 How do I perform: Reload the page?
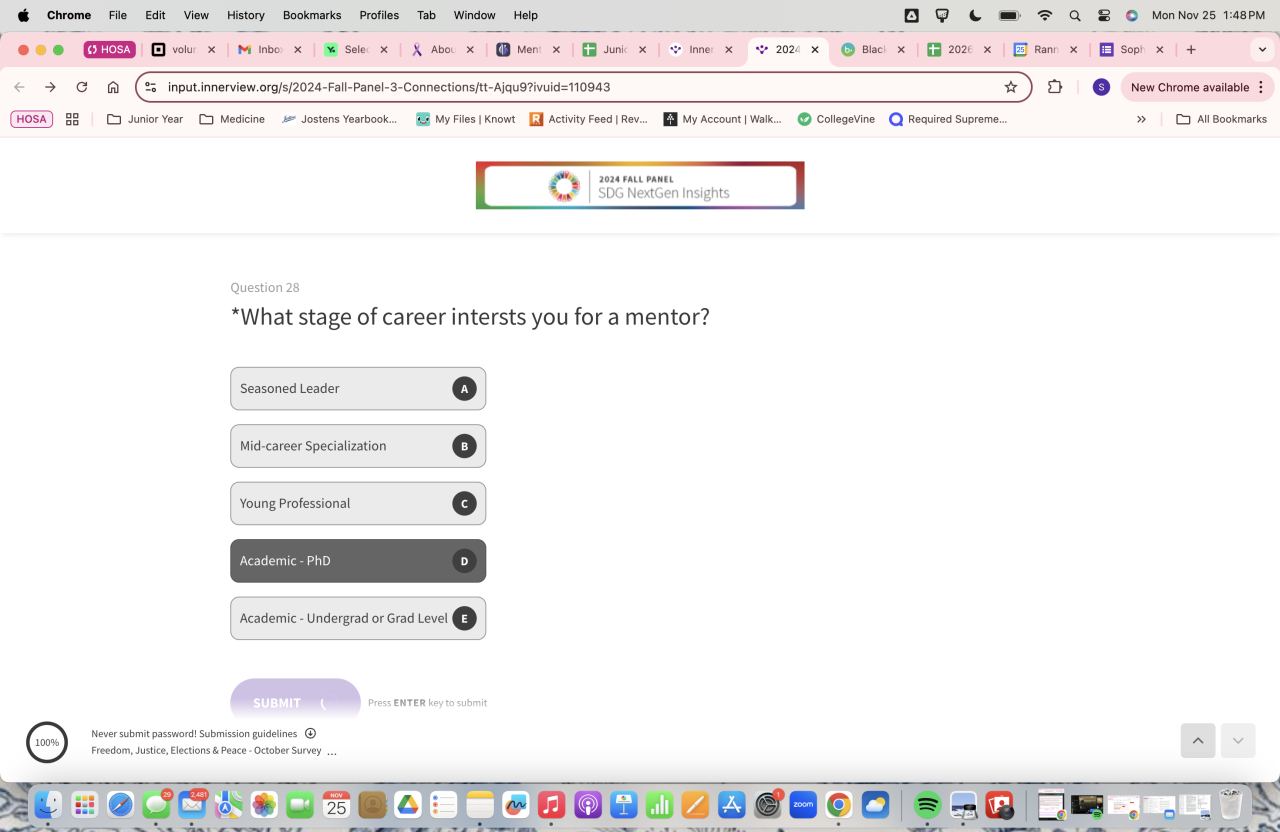(x=82, y=87)
